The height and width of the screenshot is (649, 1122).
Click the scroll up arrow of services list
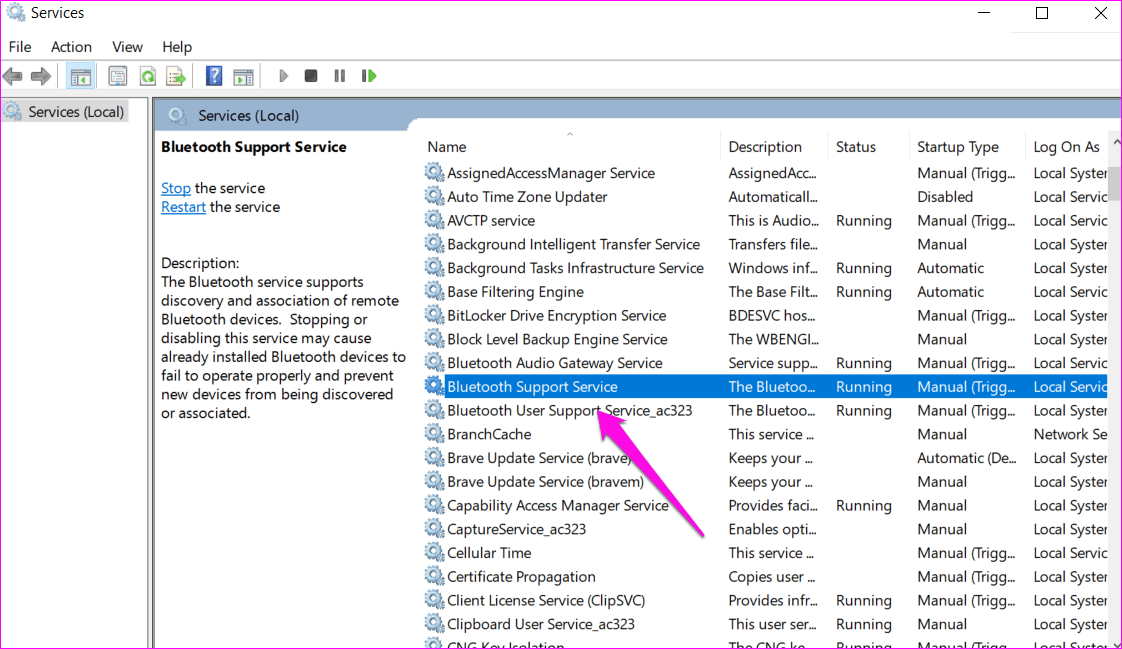tap(1116, 143)
